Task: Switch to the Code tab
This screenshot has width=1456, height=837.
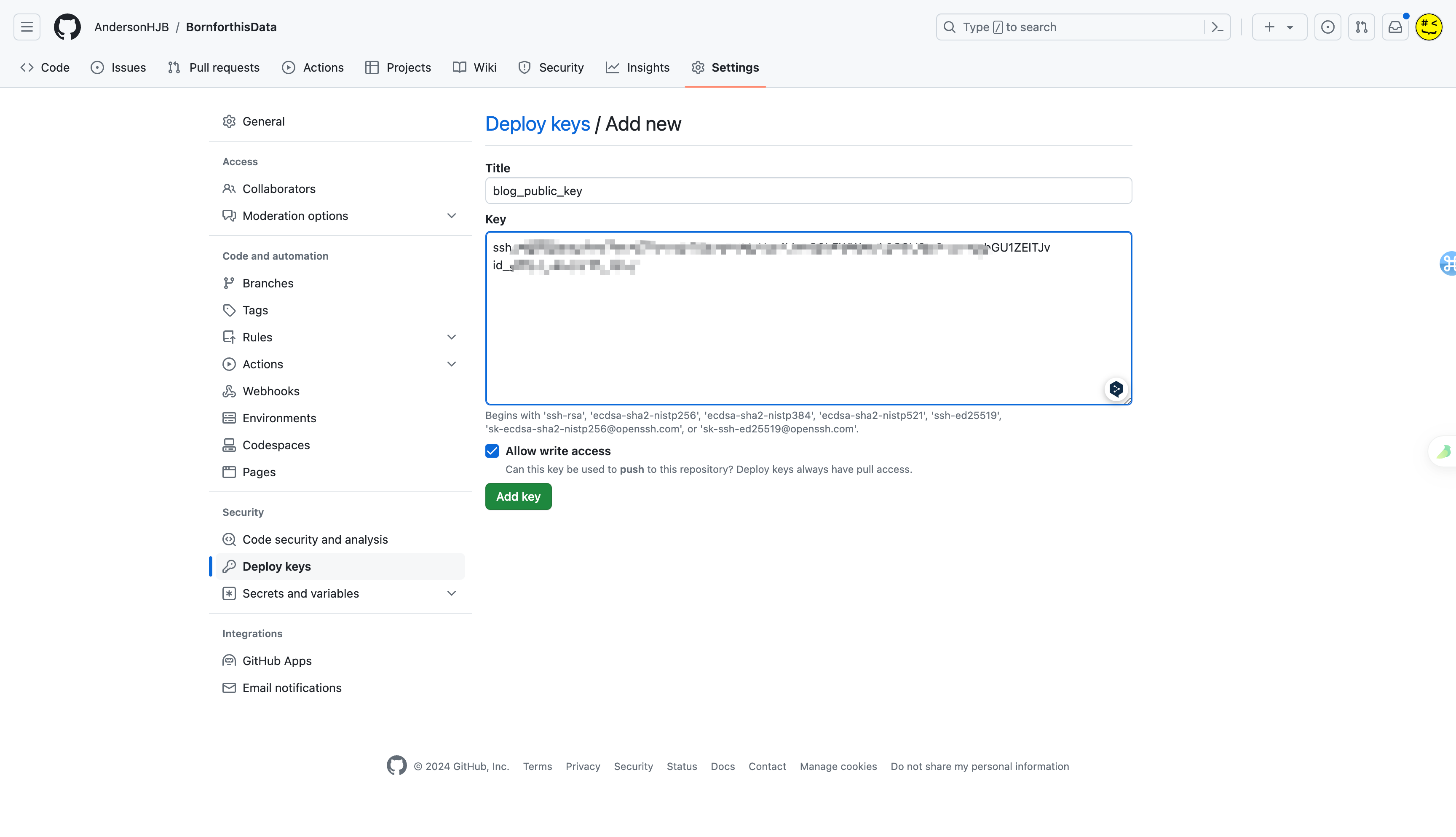Action: click(x=45, y=67)
